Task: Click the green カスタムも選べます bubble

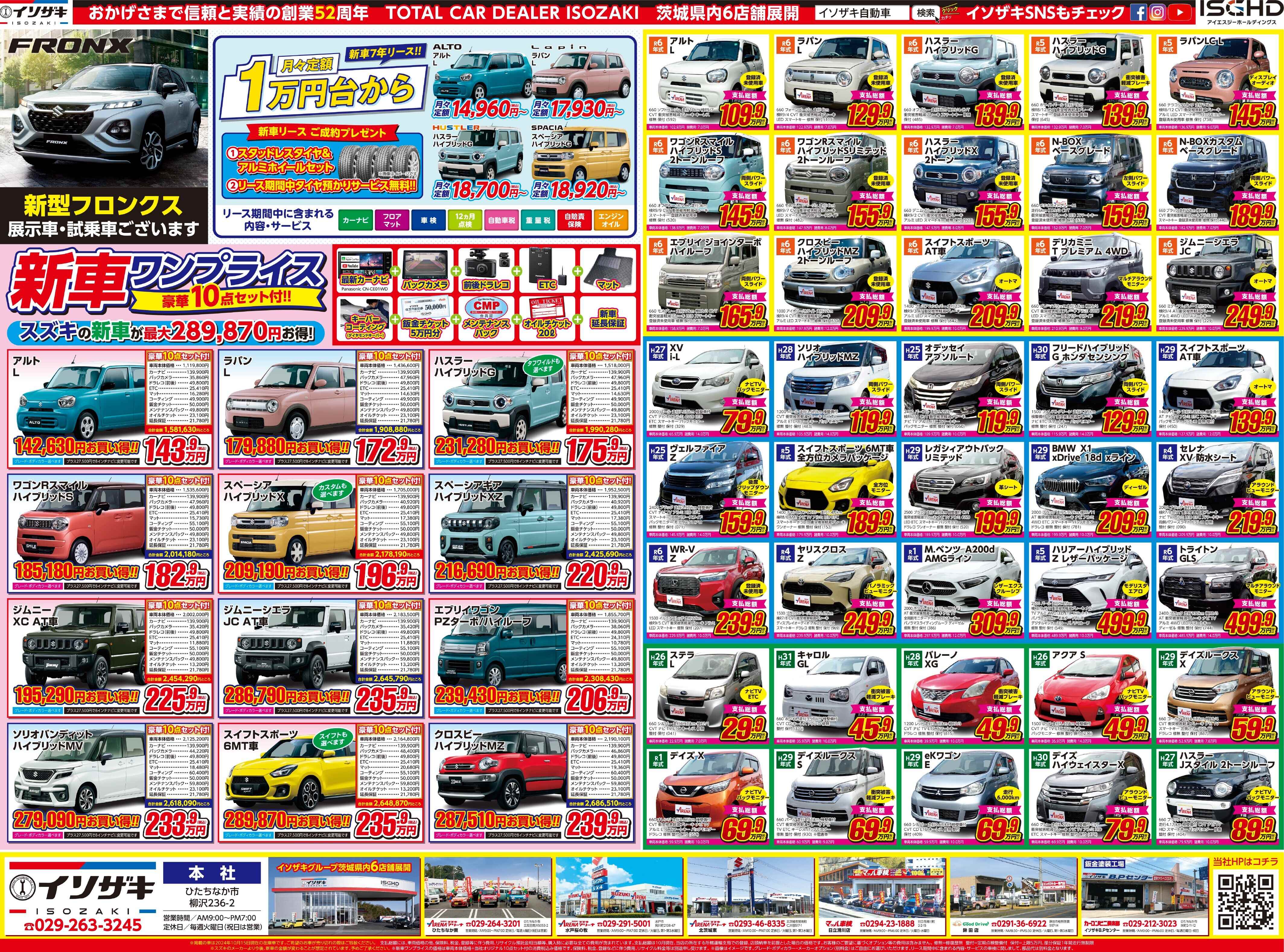Action: coord(333,491)
